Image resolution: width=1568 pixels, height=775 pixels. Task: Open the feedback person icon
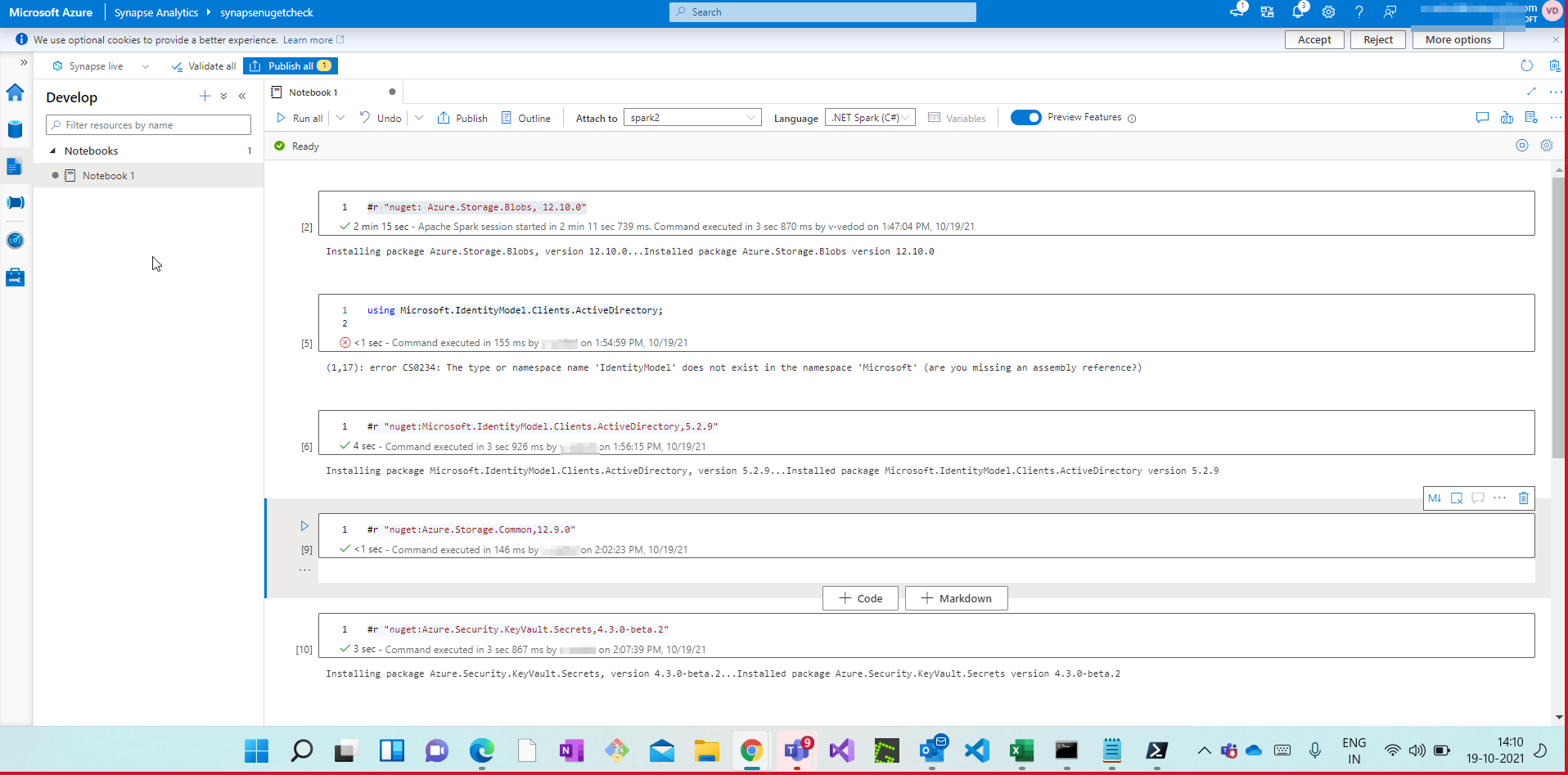click(x=1390, y=12)
